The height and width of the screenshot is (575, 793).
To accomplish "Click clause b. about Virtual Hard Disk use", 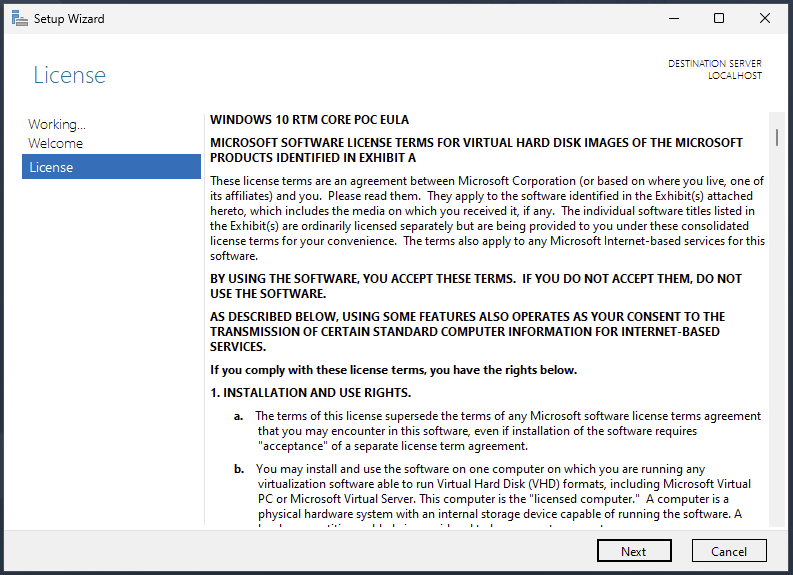I will click(x=500, y=491).
